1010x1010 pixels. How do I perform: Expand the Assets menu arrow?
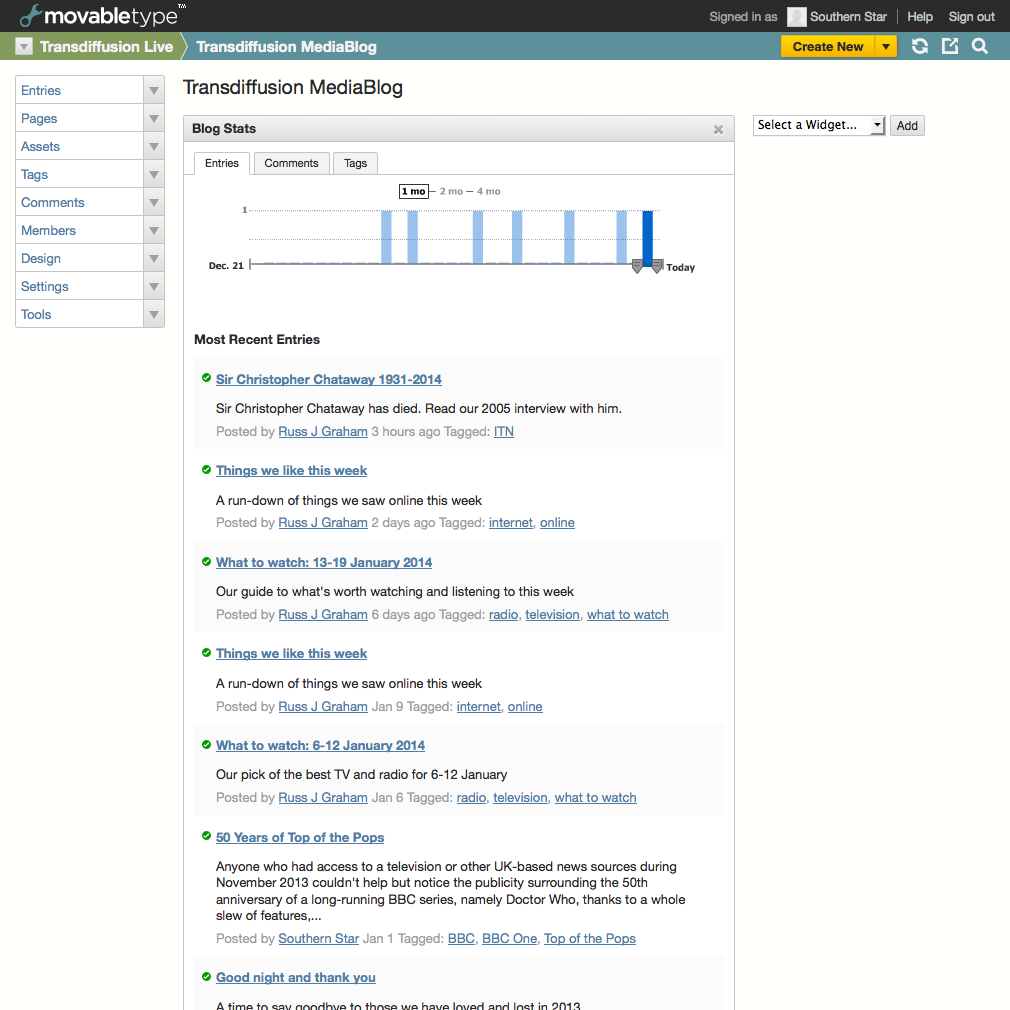click(154, 146)
